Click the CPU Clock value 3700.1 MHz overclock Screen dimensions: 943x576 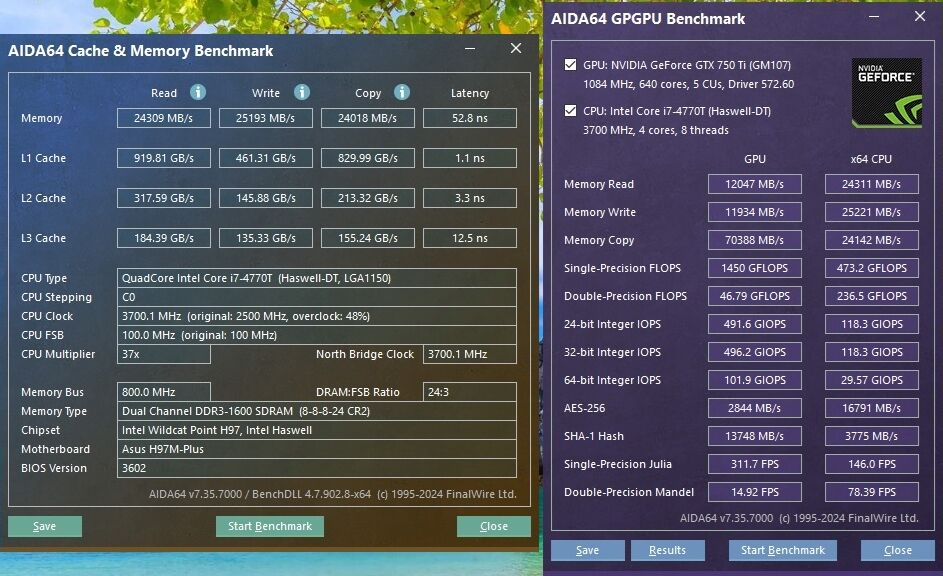tap(316, 316)
